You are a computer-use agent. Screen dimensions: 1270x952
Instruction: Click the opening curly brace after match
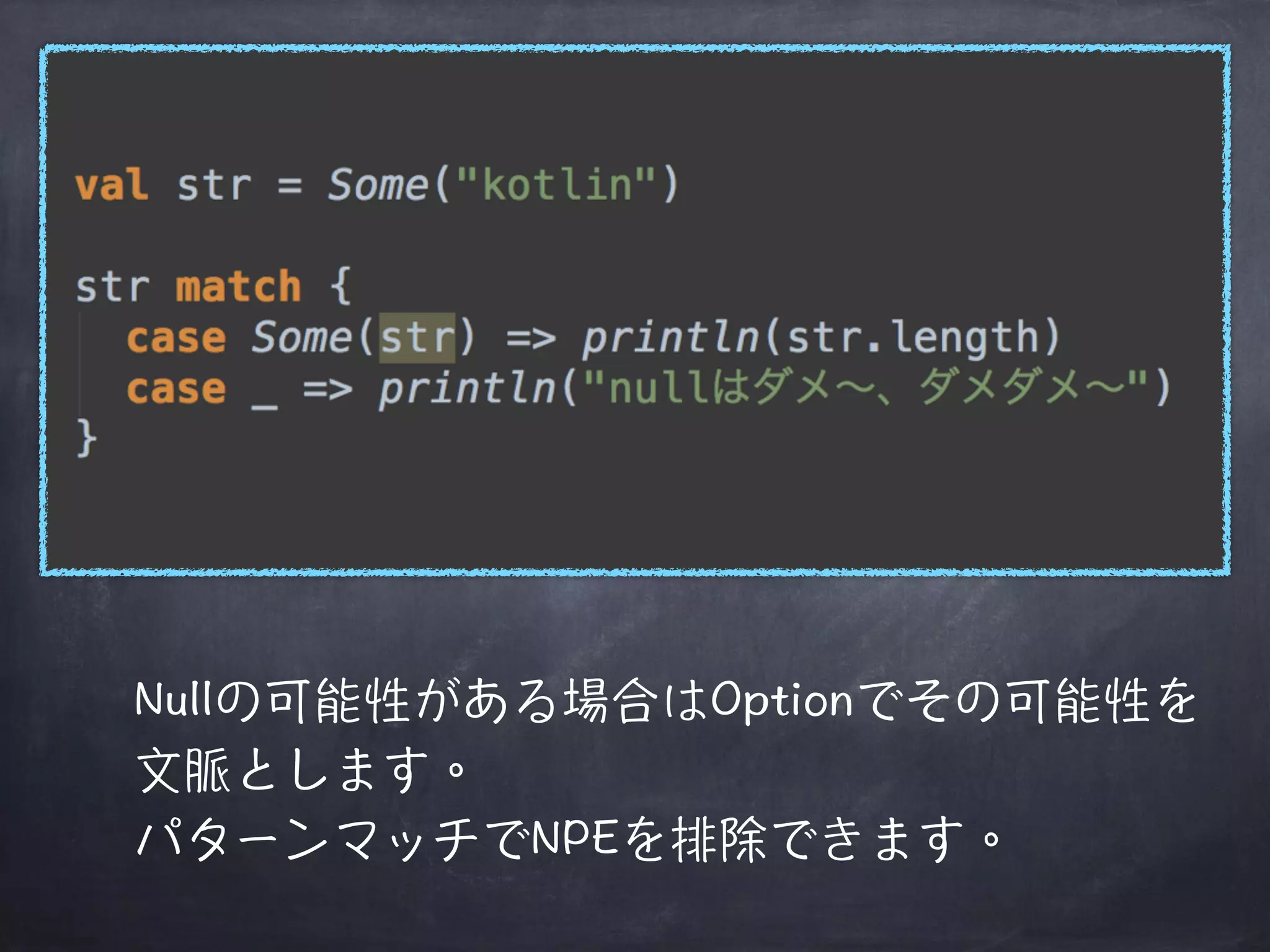(340, 286)
